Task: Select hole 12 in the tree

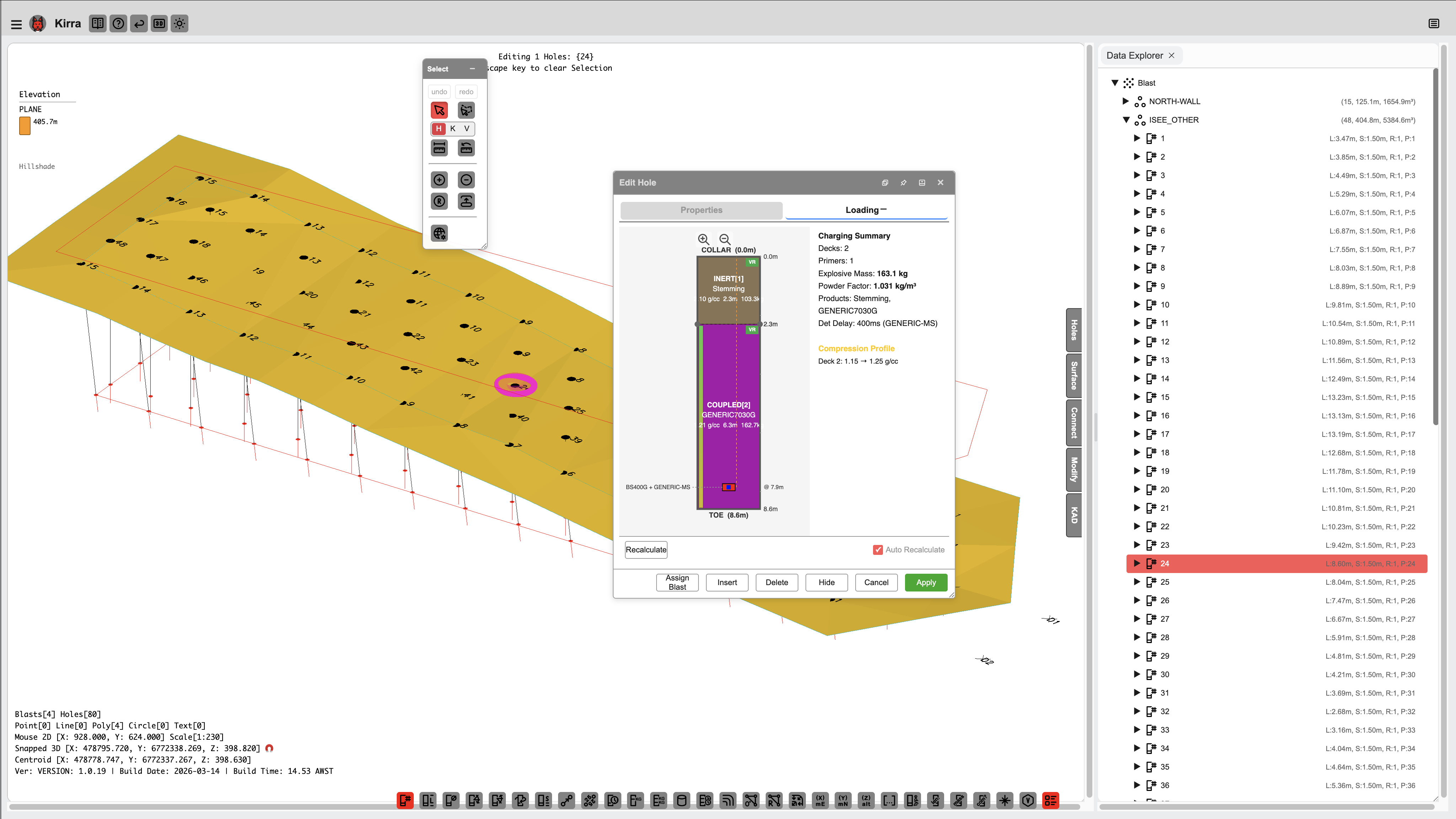Action: click(1165, 342)
